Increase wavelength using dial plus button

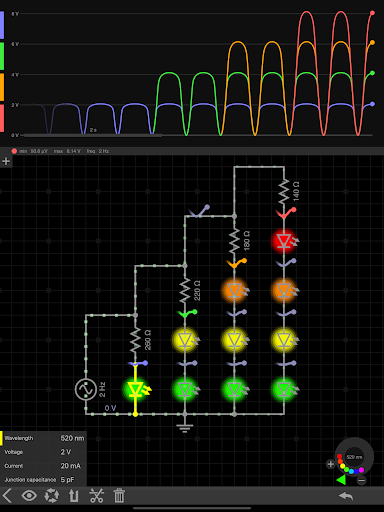coord(330,464)
